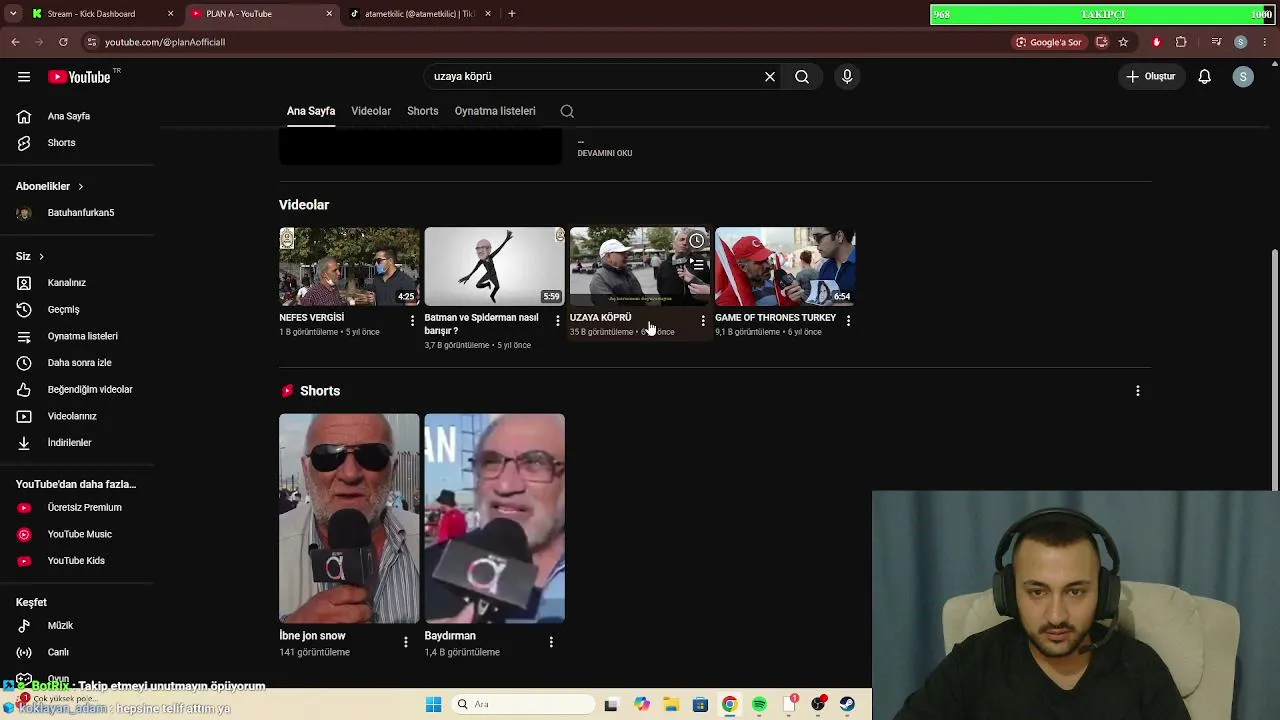Add UZAYA KÖPRÜ to Watch Later

[x=697, y=241]
